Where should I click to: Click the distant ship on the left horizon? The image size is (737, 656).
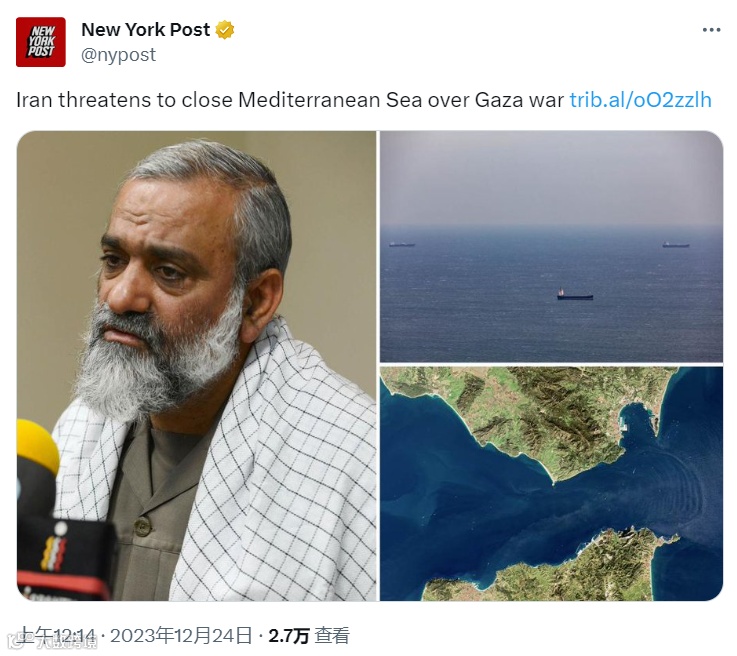[x=402, y=244]
